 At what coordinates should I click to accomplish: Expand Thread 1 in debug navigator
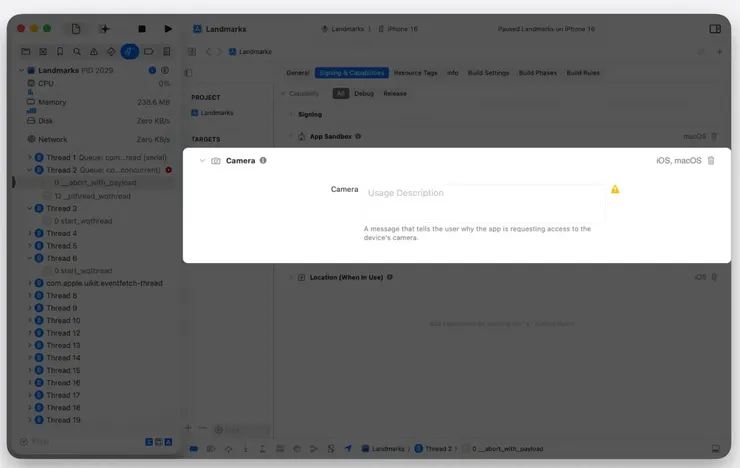coord(30,157)
